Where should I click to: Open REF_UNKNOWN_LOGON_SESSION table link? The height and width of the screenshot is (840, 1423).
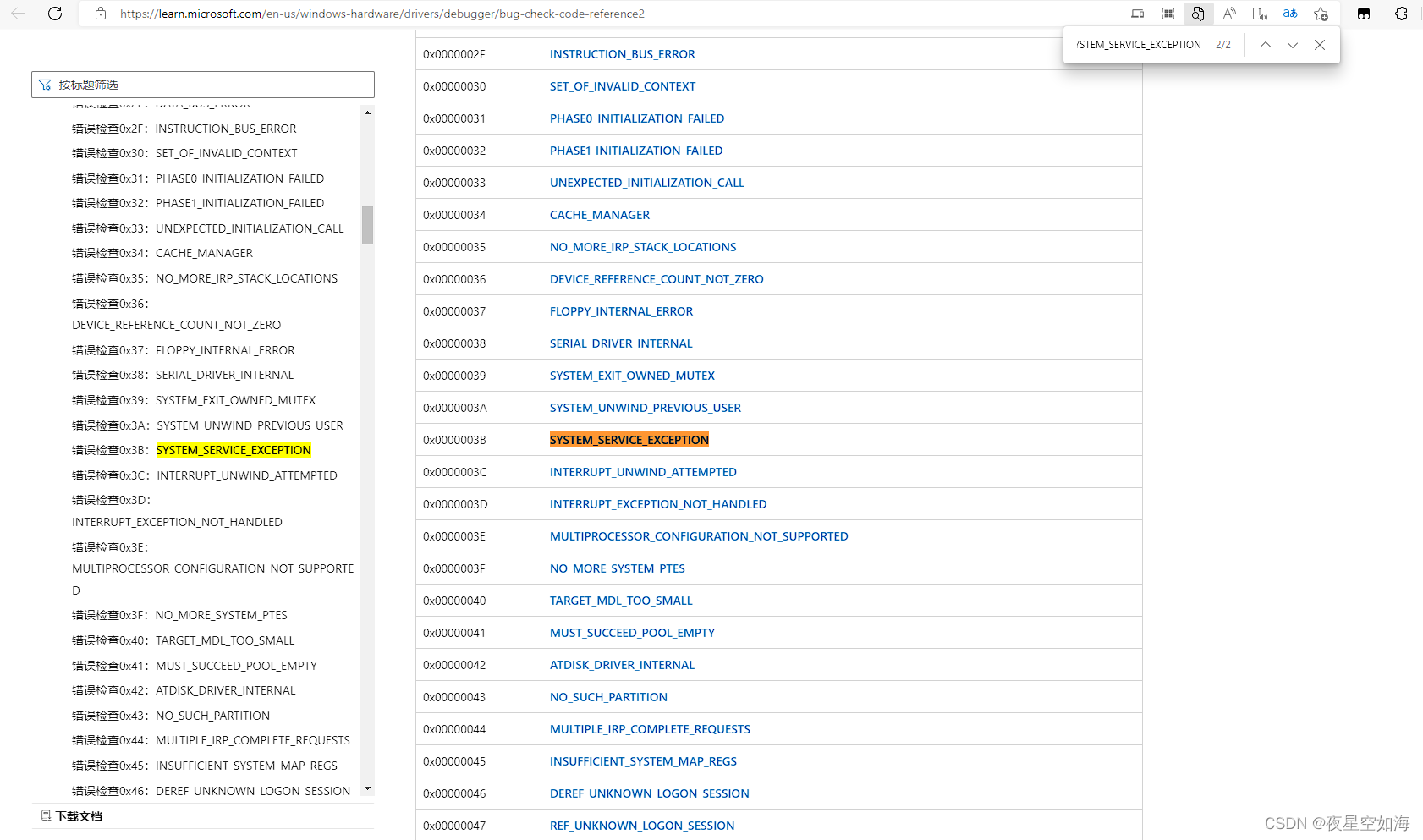642,826
